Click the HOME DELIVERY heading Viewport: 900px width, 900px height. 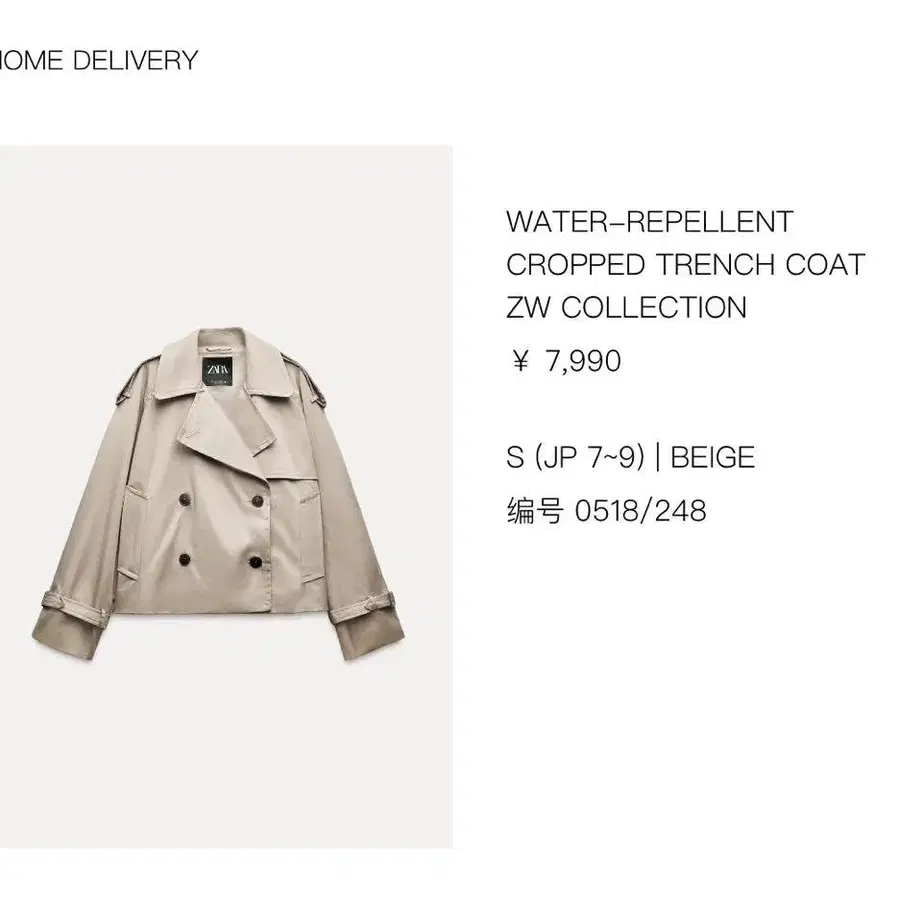(99, 60)
